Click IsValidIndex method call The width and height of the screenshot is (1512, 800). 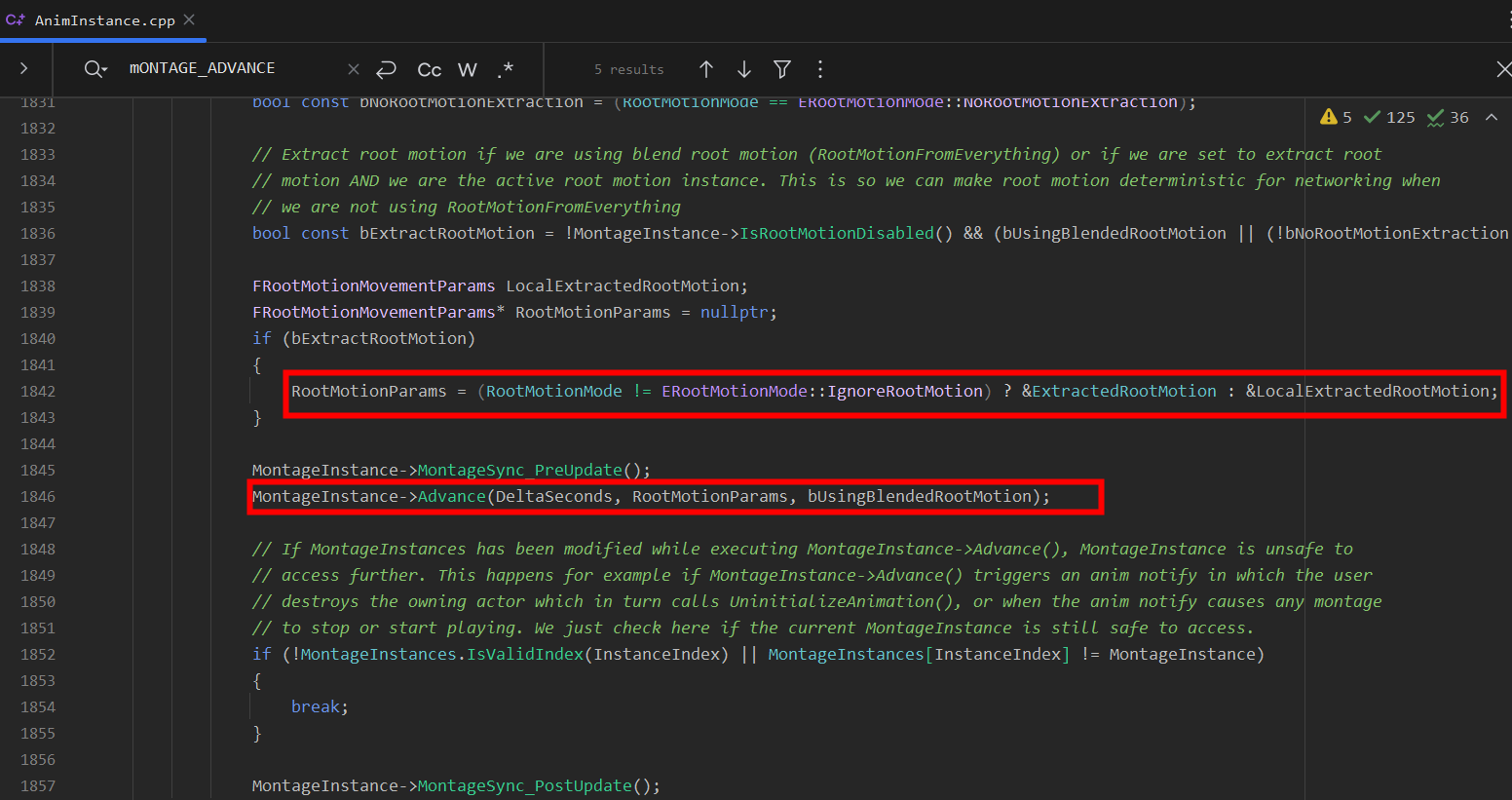524,654
